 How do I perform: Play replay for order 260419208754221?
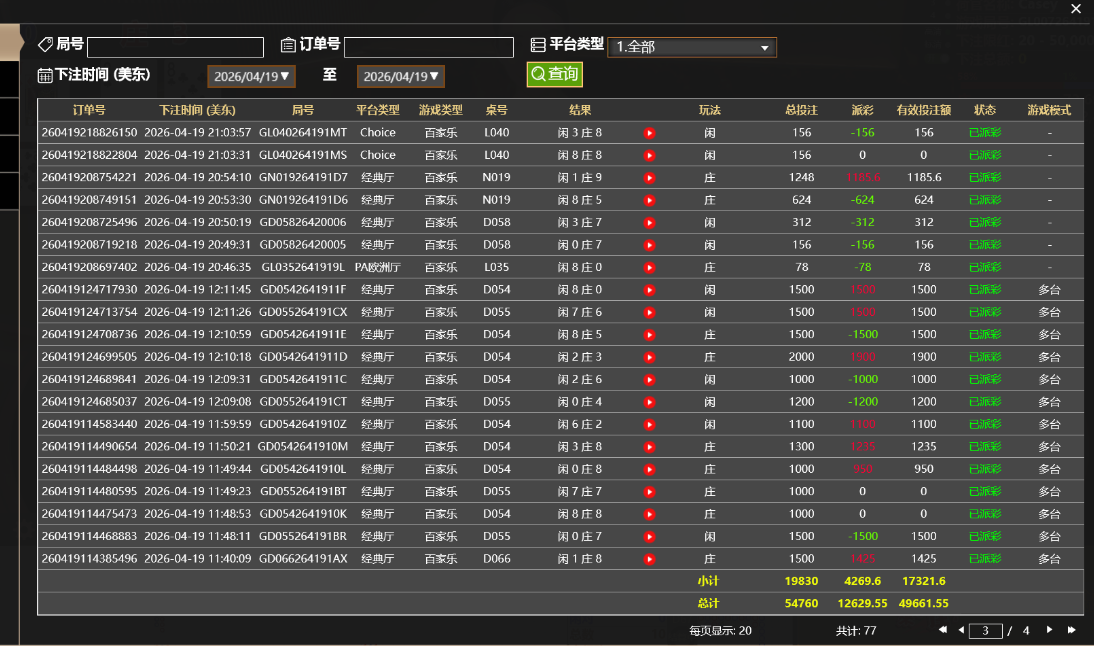[649, 178]
